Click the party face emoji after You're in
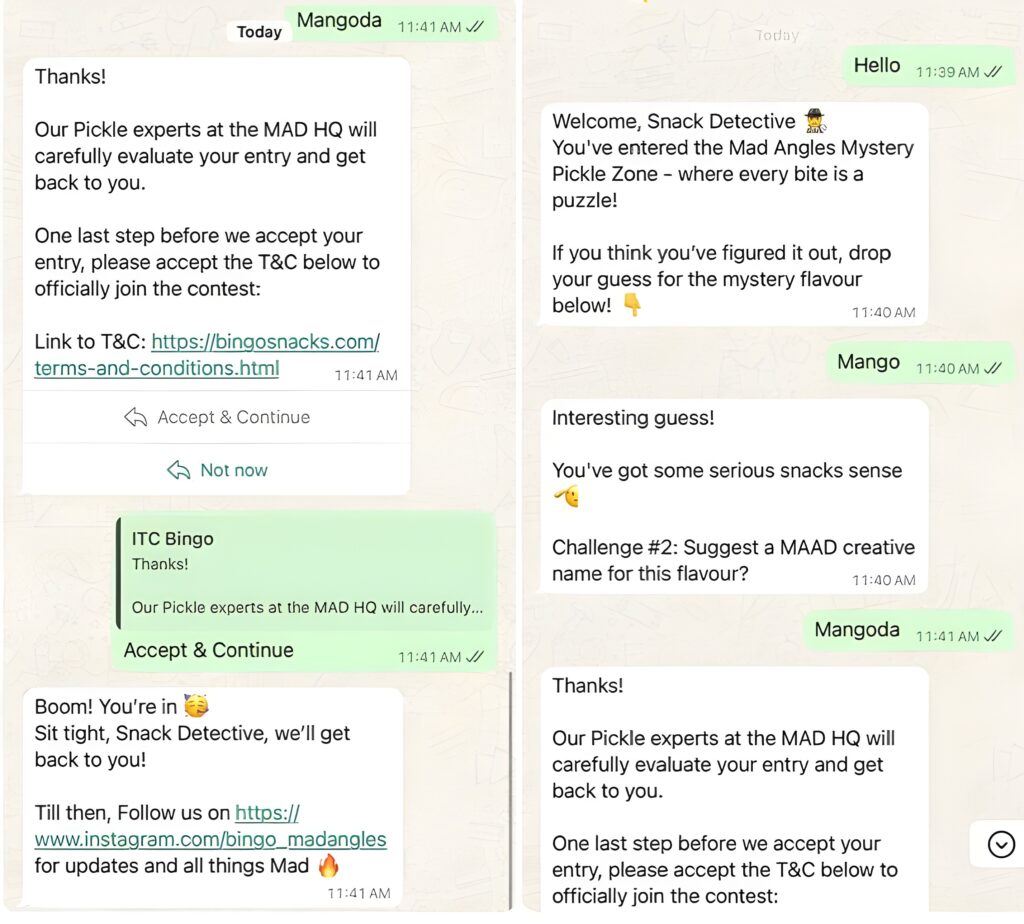This screenshot has width=1024, height=924. pos(196,706)
